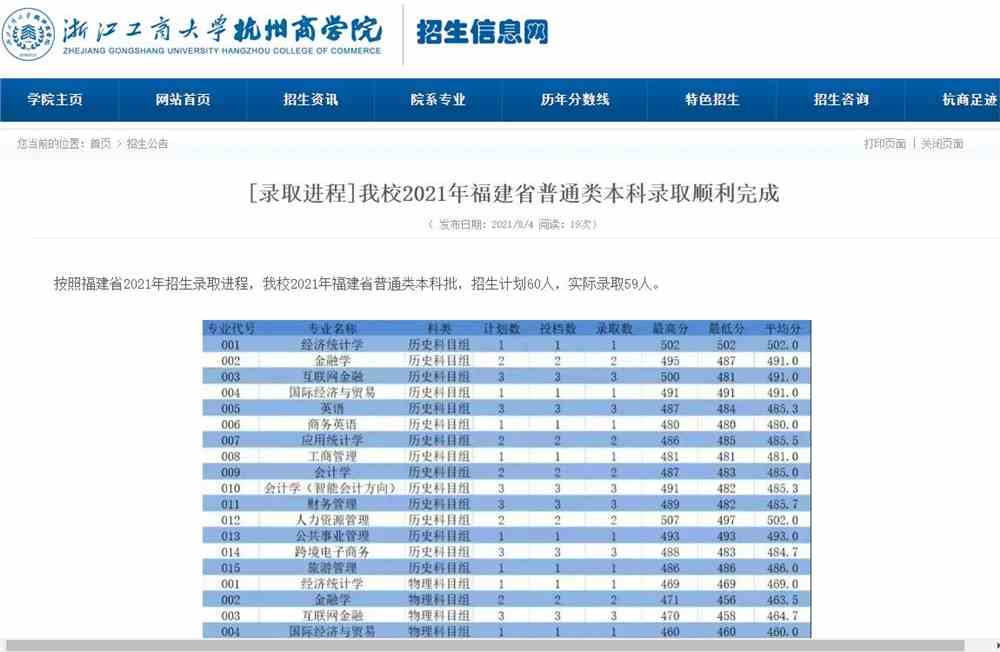Click the paragraph mentioning 招生计划60人
Screen dimensions: 1000x652
pos(357,284)
